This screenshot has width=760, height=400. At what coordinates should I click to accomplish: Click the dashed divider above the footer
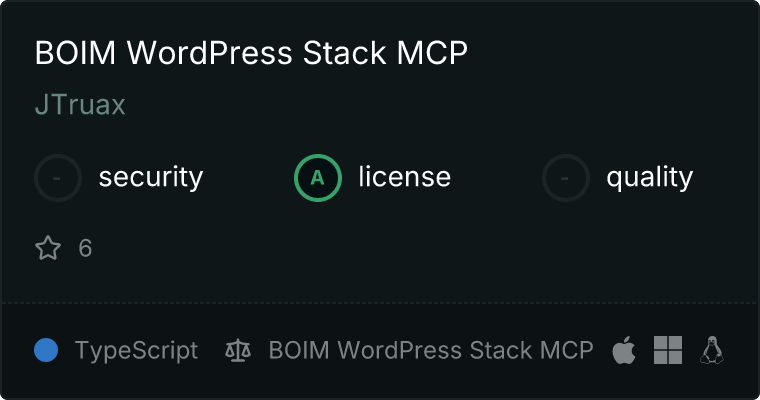click(380, 303)
